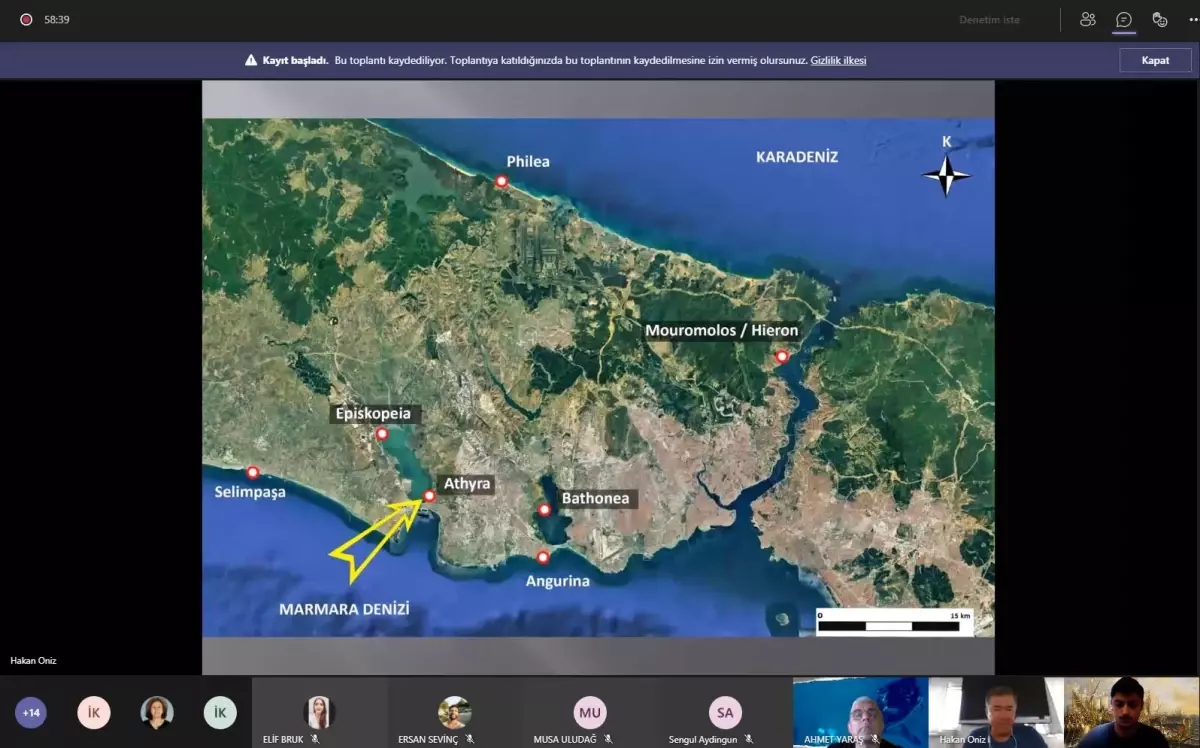Image resolution: width=1200 pixels, height=748 pixels.
Task: Select the İK avatar beside ELİF BRUK's tile
Action: (220, 712)
